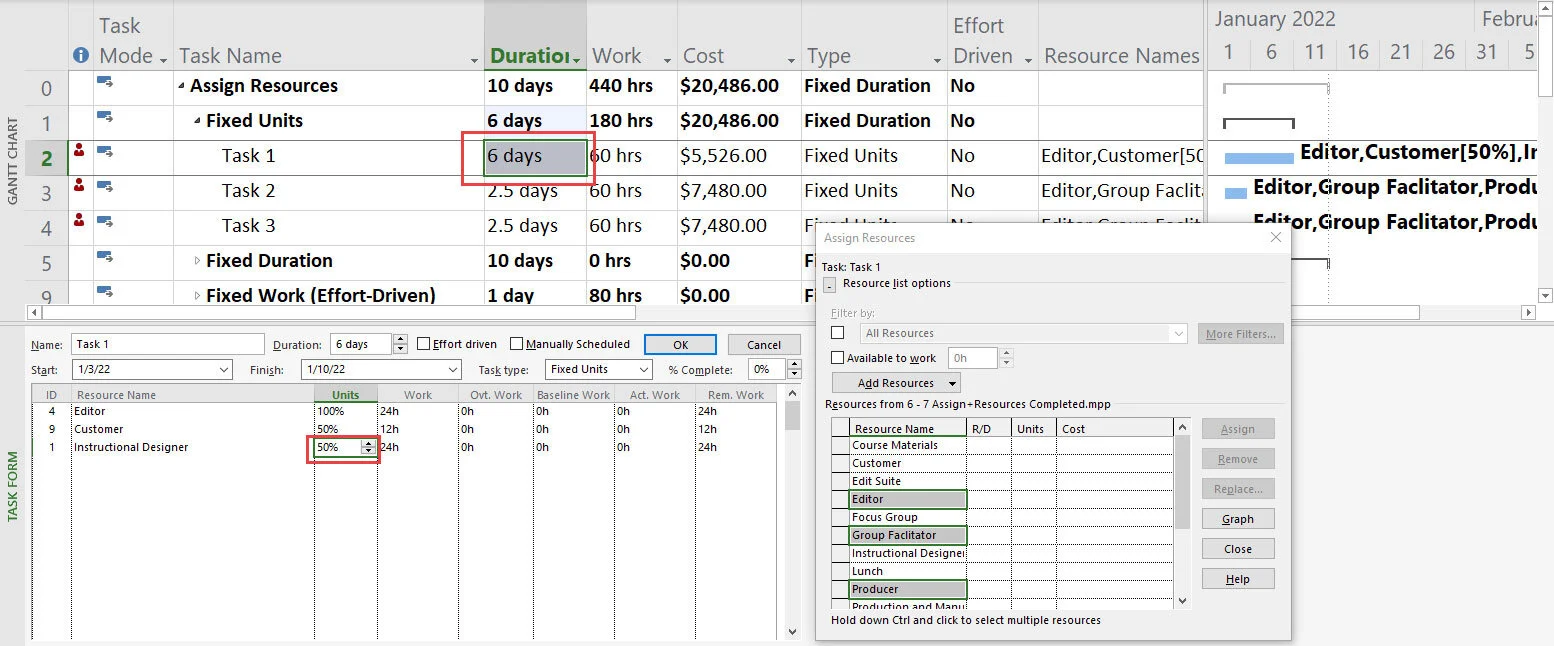Click the overallocated icon on Task 2 row
The image size is (1554, 646).
[x=79, y=186]
